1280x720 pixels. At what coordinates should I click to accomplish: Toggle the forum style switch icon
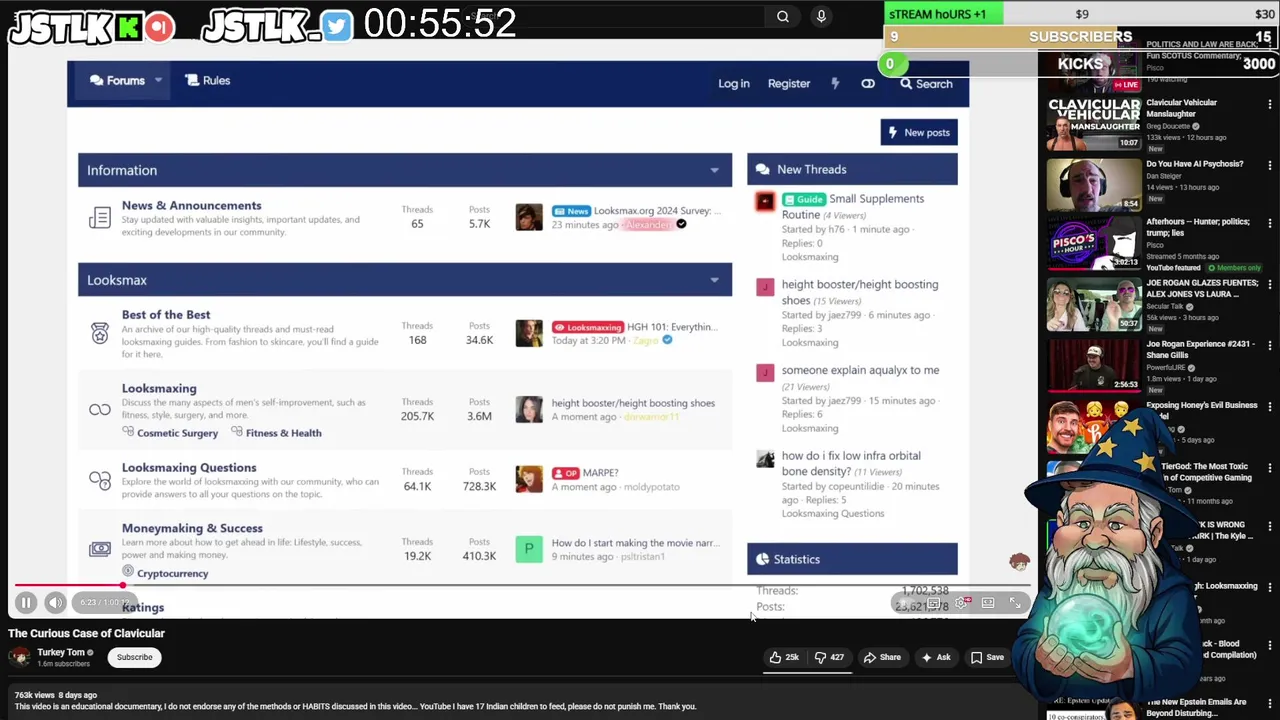tap(868, 84)
